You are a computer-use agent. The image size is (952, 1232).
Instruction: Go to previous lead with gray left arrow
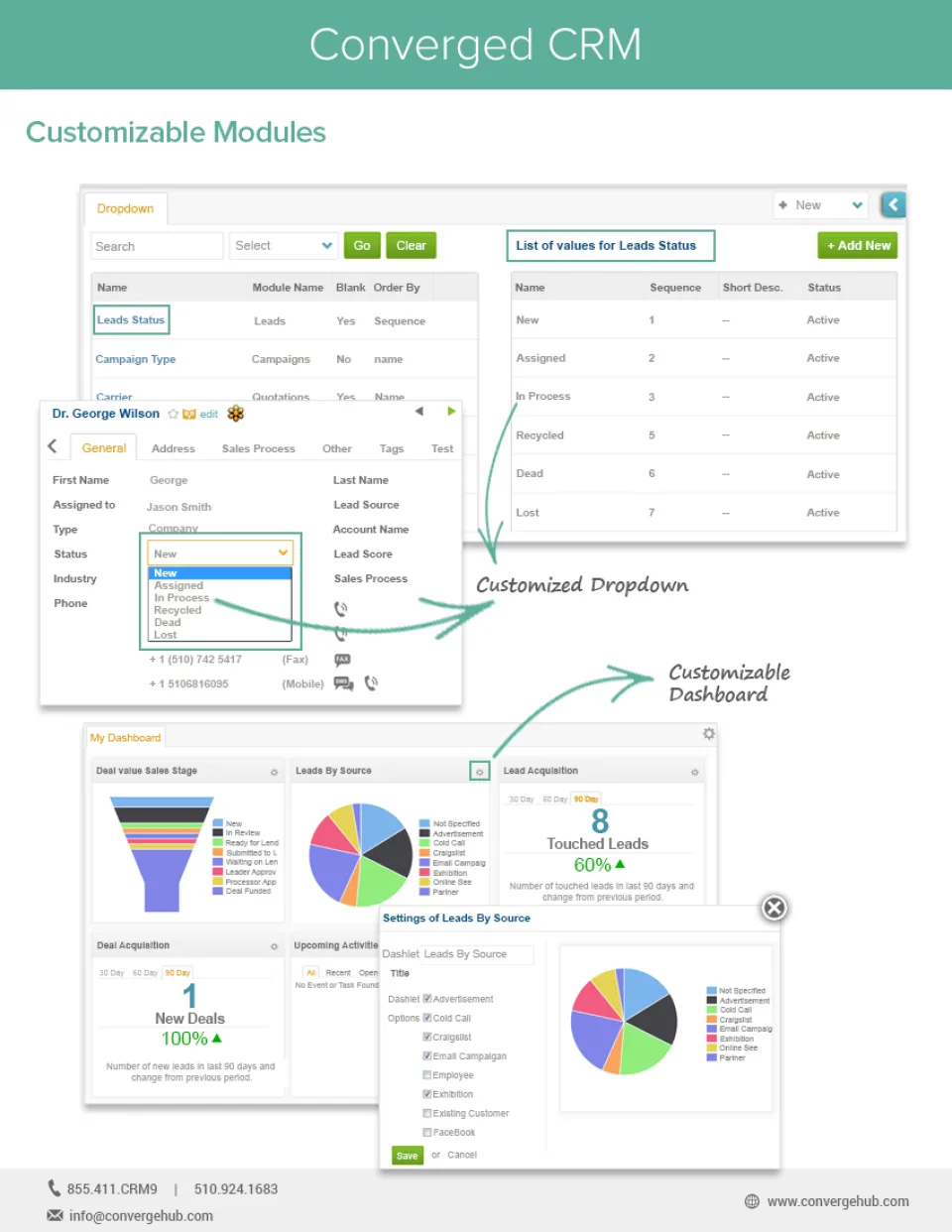418,411
